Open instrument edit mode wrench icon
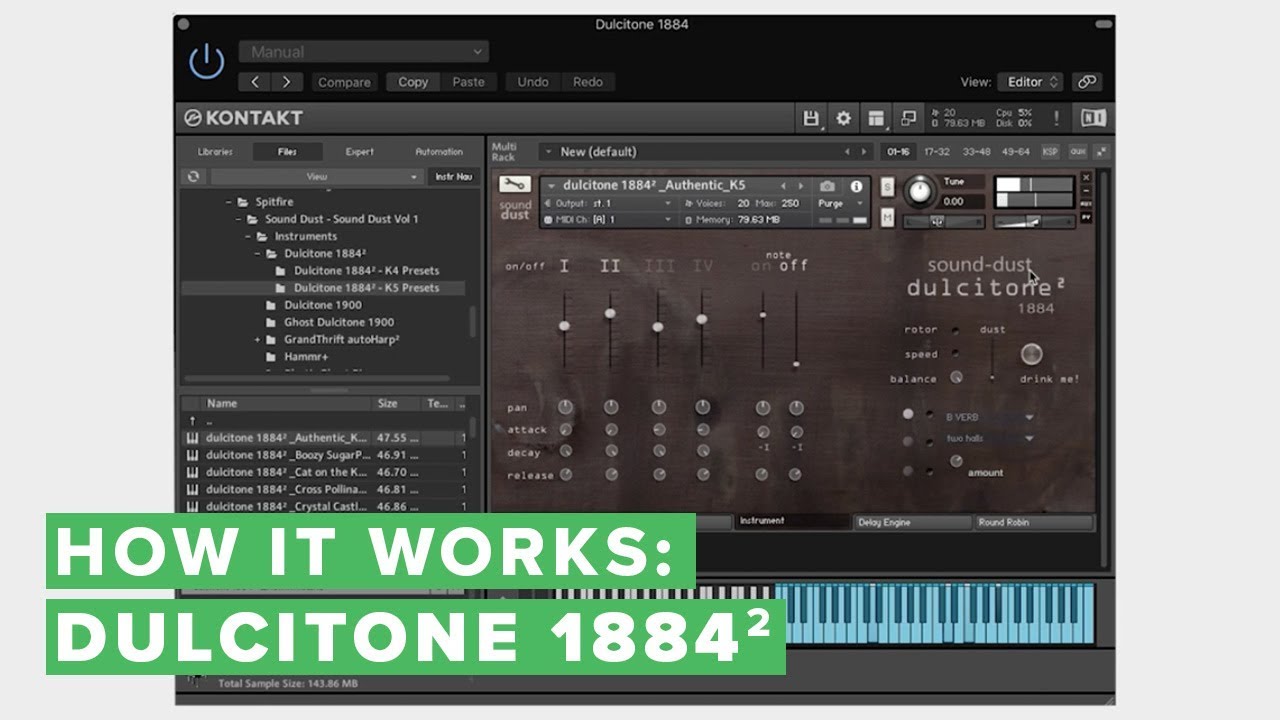The height and width of the screenshot is (720, 1280). [x=514, y=184]
